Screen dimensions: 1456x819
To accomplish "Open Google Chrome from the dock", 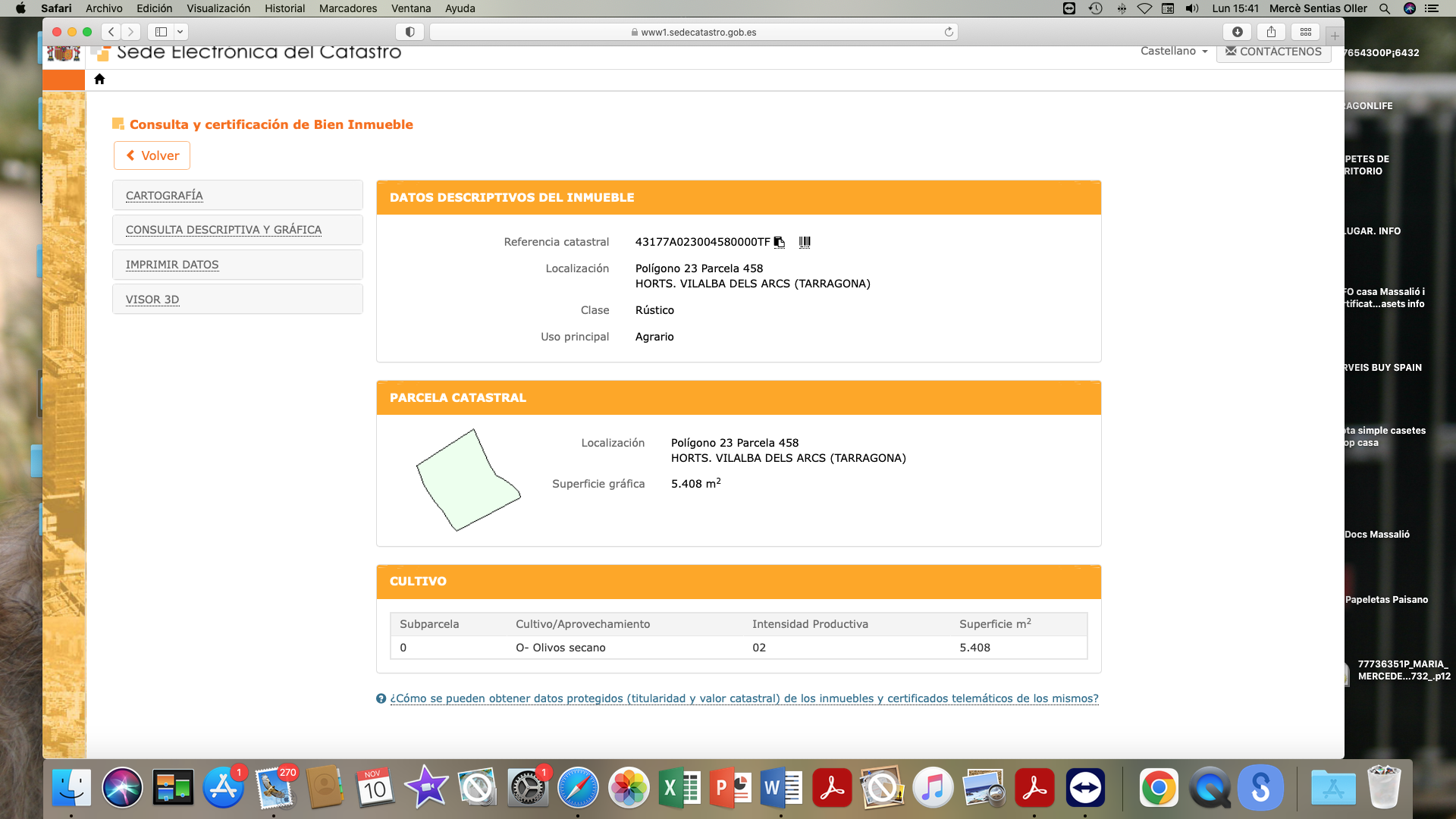I will (1158, 788).
